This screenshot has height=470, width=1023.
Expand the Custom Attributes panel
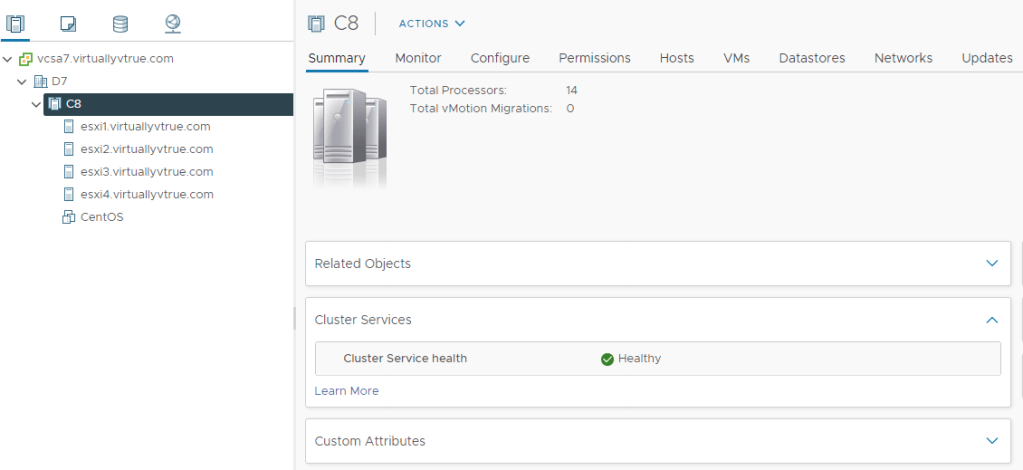(x=991, y=441)
